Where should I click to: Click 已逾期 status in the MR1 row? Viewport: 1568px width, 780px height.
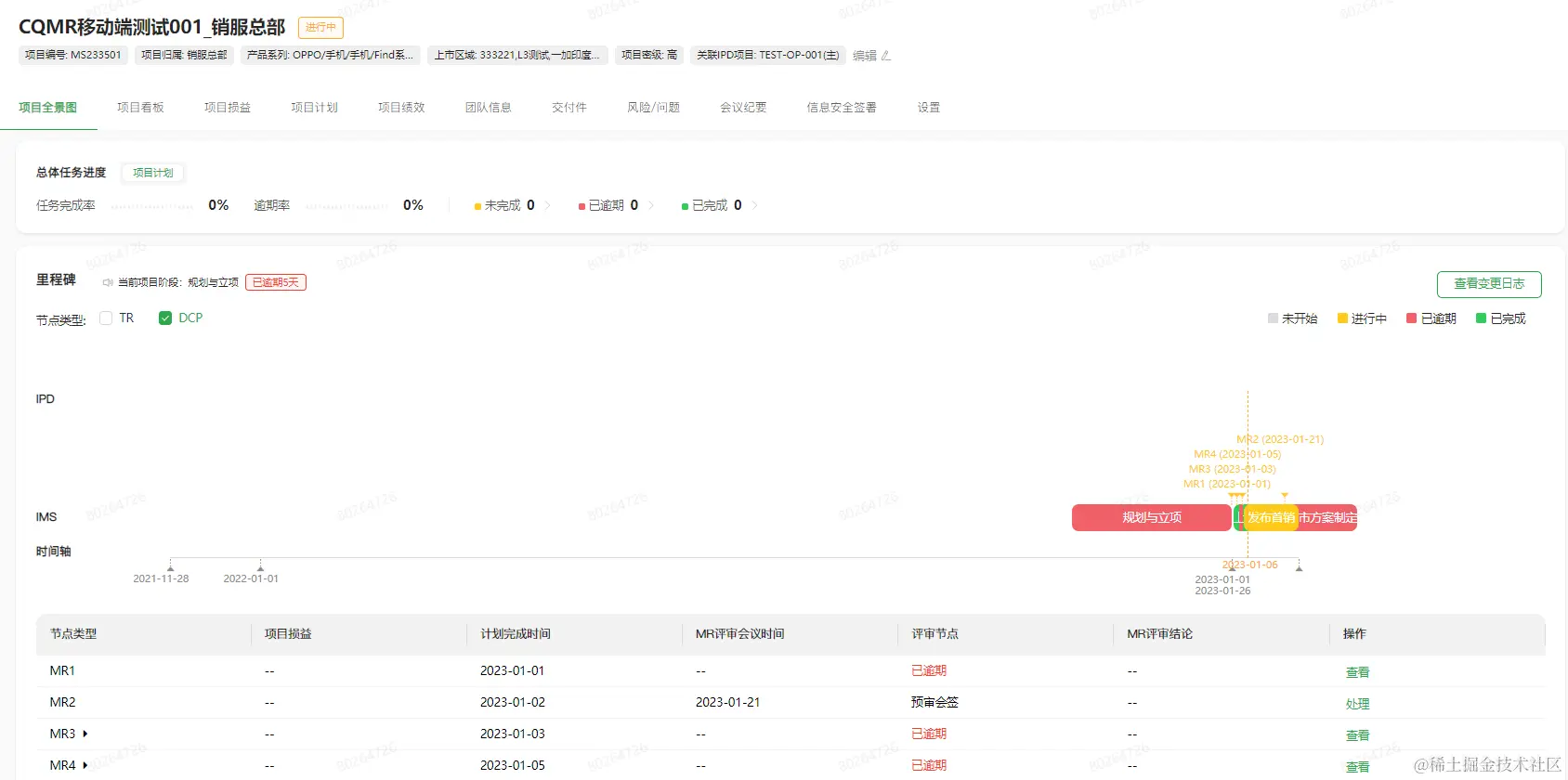(x=929, y=670)
